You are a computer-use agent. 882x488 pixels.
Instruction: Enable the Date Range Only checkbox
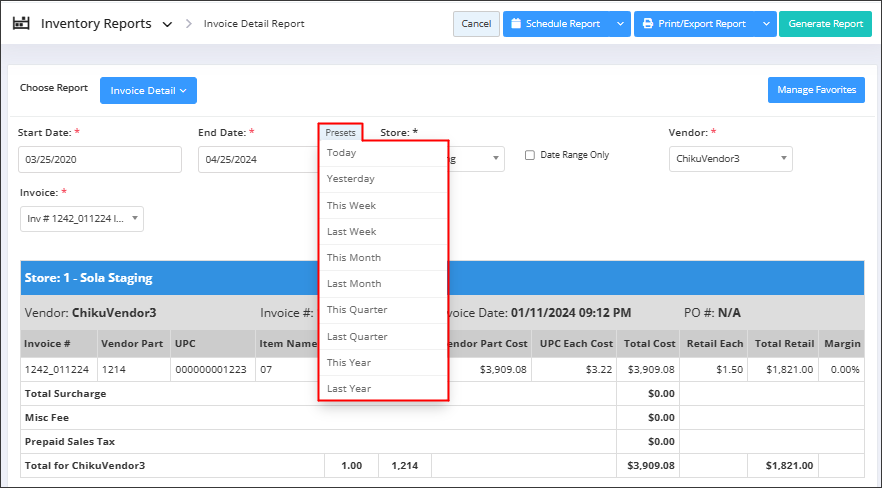pos(530,155)
